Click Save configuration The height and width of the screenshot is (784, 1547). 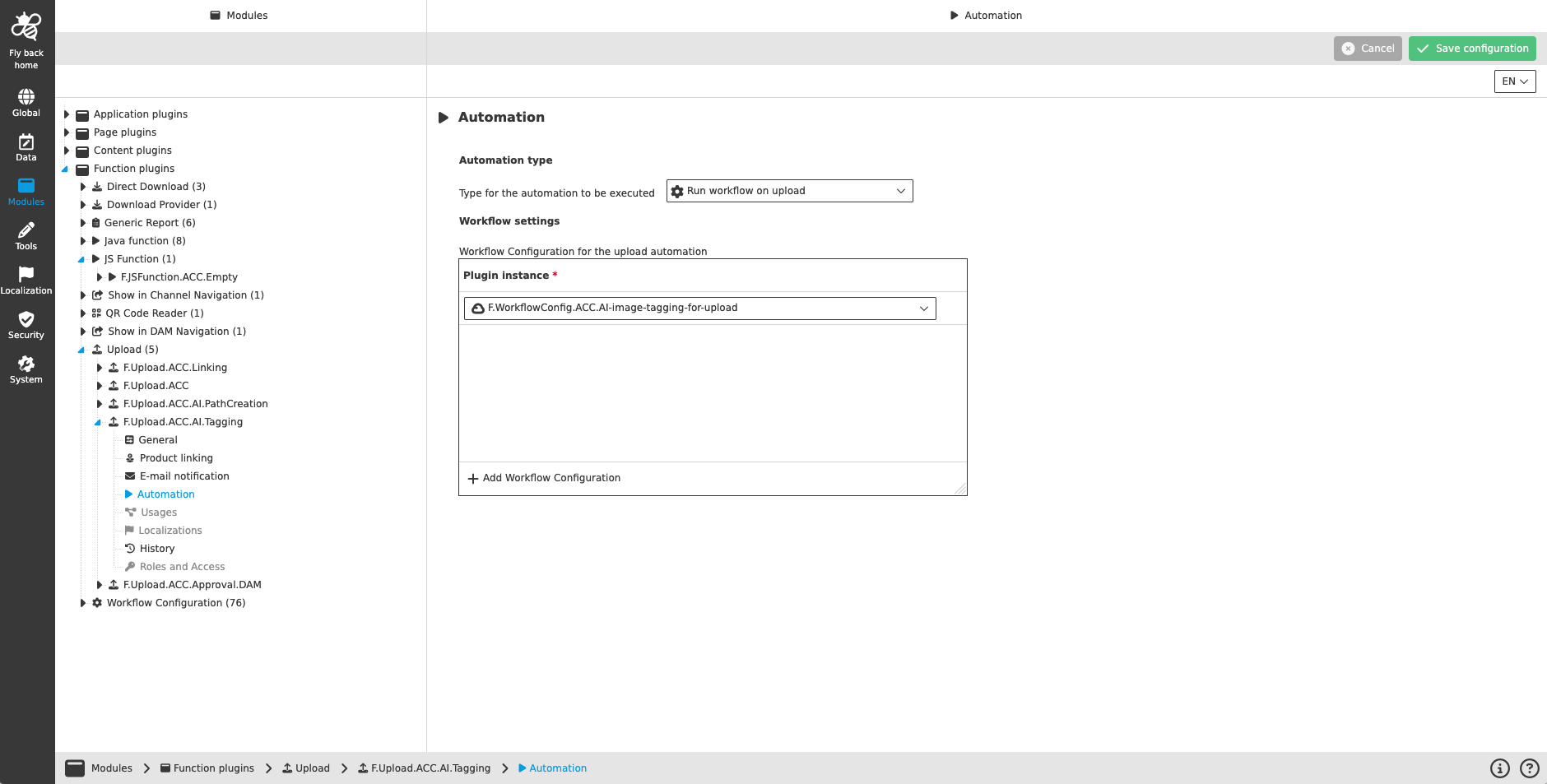pos(1472,48)
